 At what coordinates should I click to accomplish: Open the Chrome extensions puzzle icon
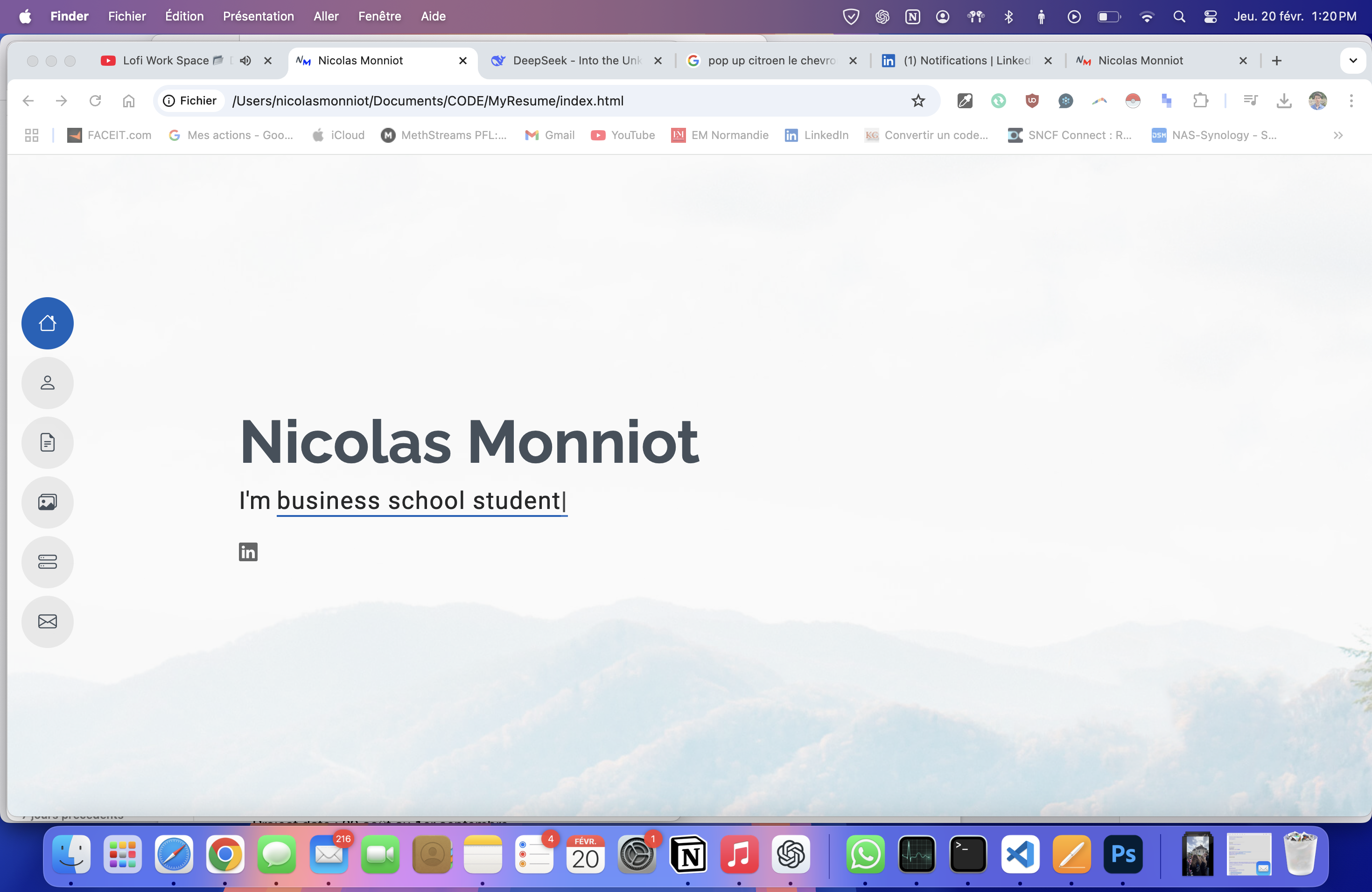pos(1200,101)
